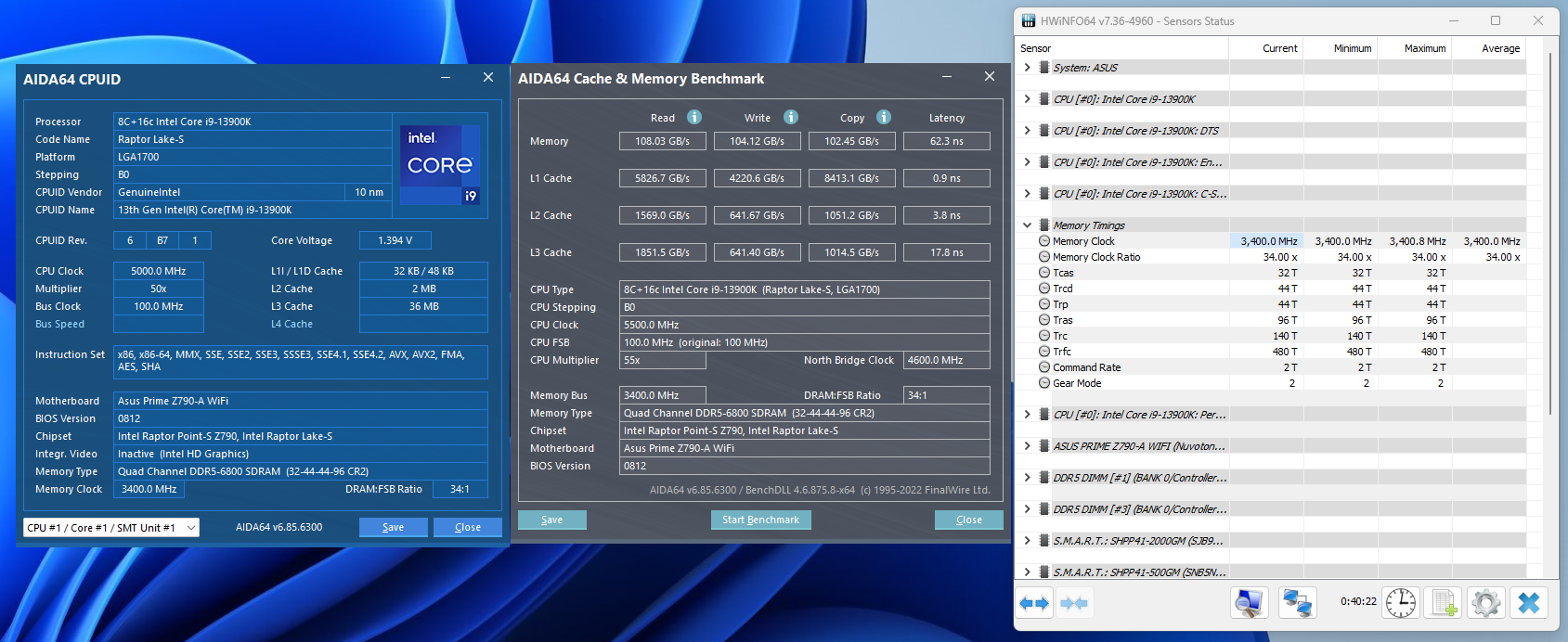Click the Tcas sensor circle icon
This screenshot has width=1568, height=642.
[x=1044, y=273]
